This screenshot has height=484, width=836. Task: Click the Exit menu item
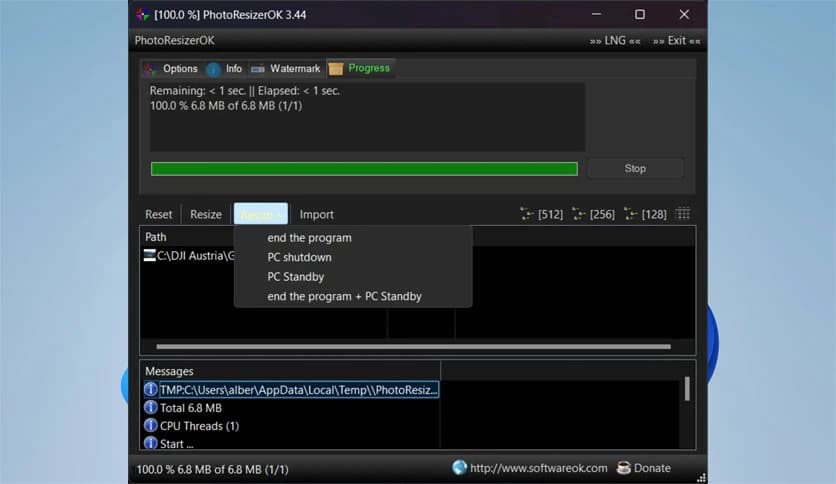[677, 41]
